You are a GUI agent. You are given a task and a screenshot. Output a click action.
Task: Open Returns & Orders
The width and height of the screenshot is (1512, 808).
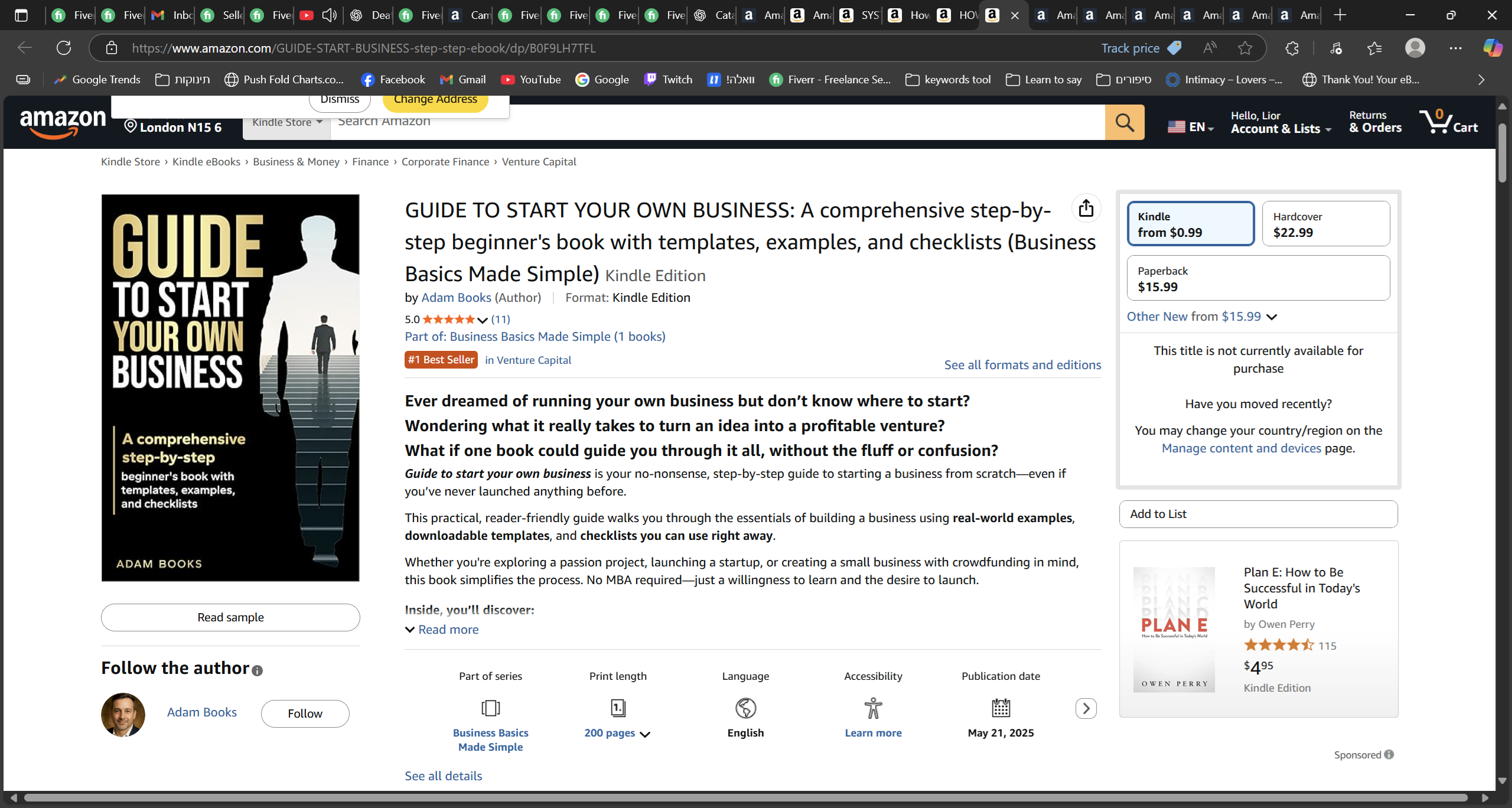point(1375,122)
